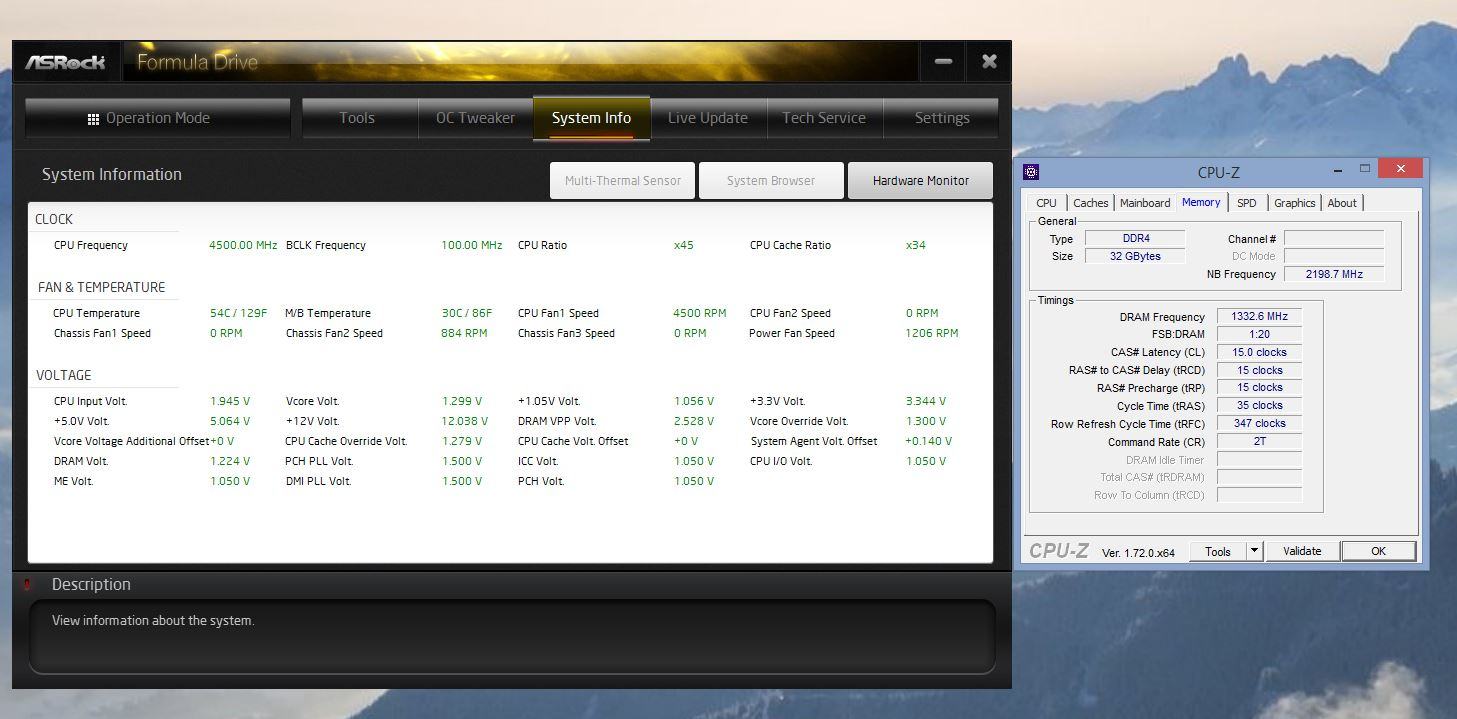Click the CPU Input Volt. value 1.945 V
The width and height of the screenshot is (1457, 719).
point(230,401)
